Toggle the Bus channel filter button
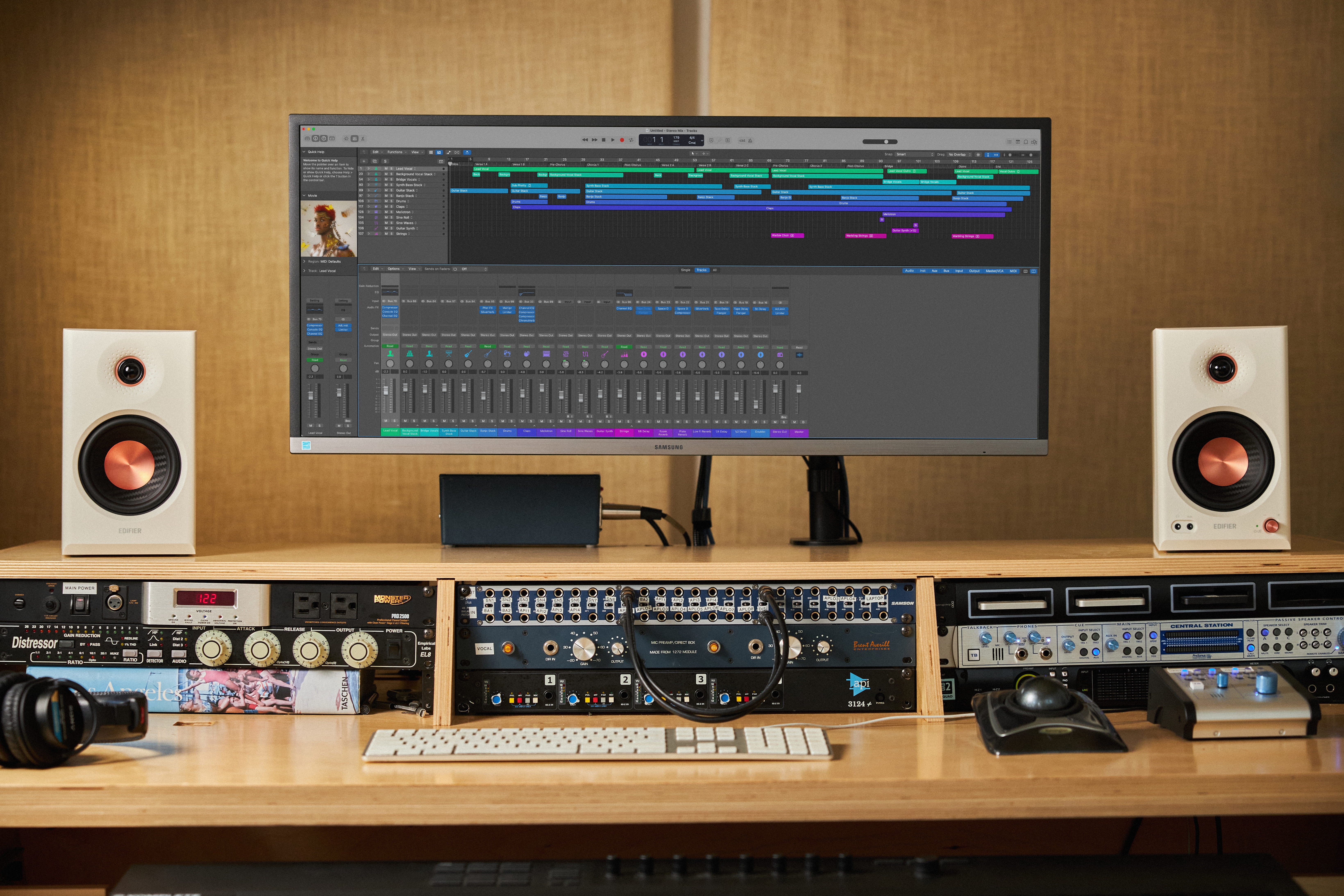Image resolution: width=1344 pixels, height=896 pixels. pyautogui.click(x=946, y=271)
